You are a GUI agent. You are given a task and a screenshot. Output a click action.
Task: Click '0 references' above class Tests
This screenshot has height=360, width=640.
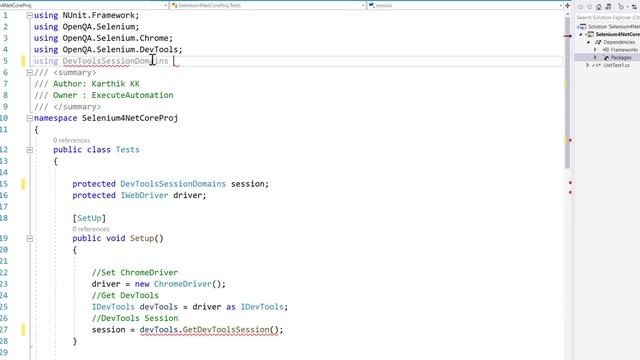click(71, 140)
